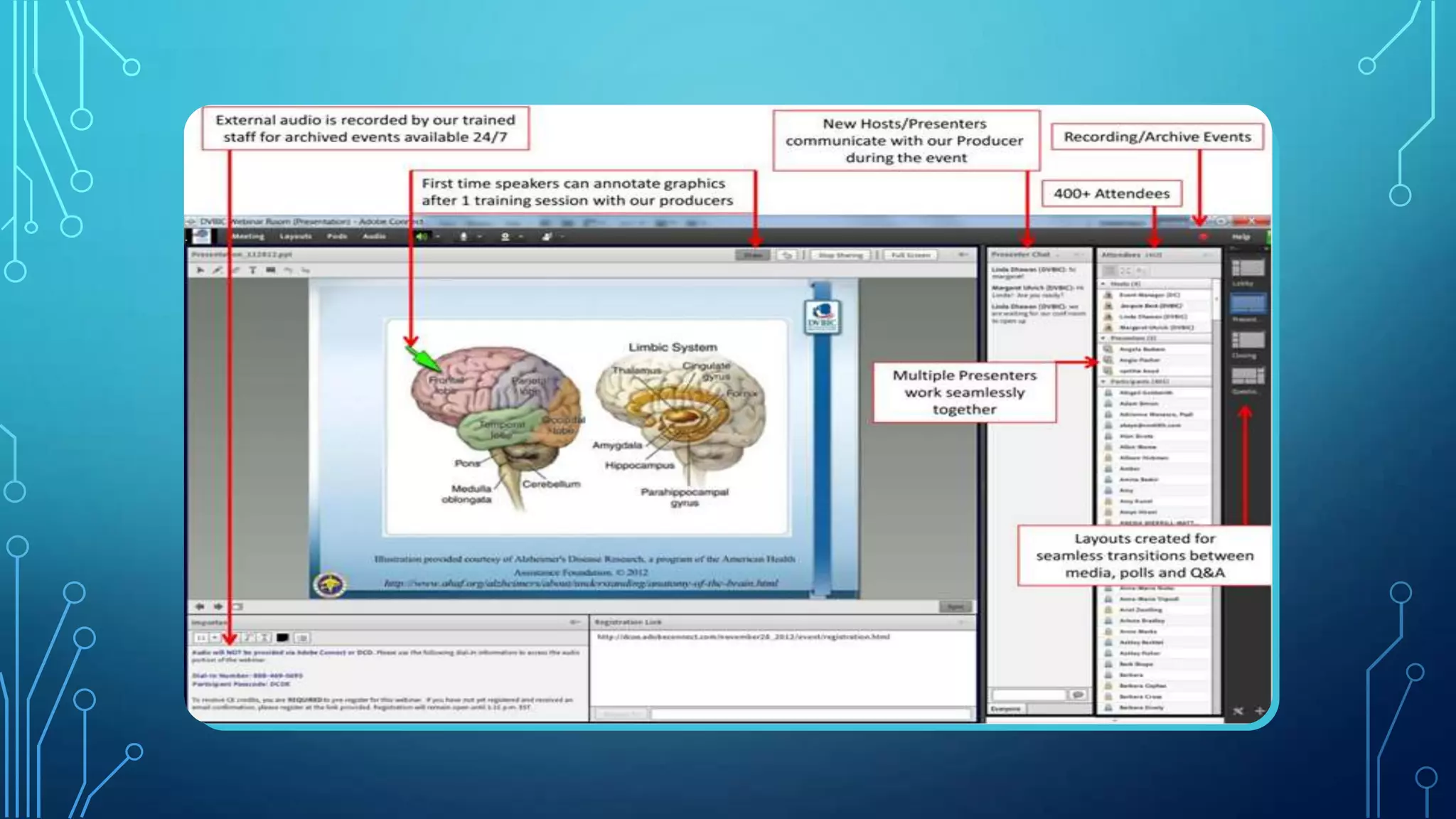The image size is (1456, 819).
Task: Collapse the Hosts group in Attendees
Action: [1104, 284]
